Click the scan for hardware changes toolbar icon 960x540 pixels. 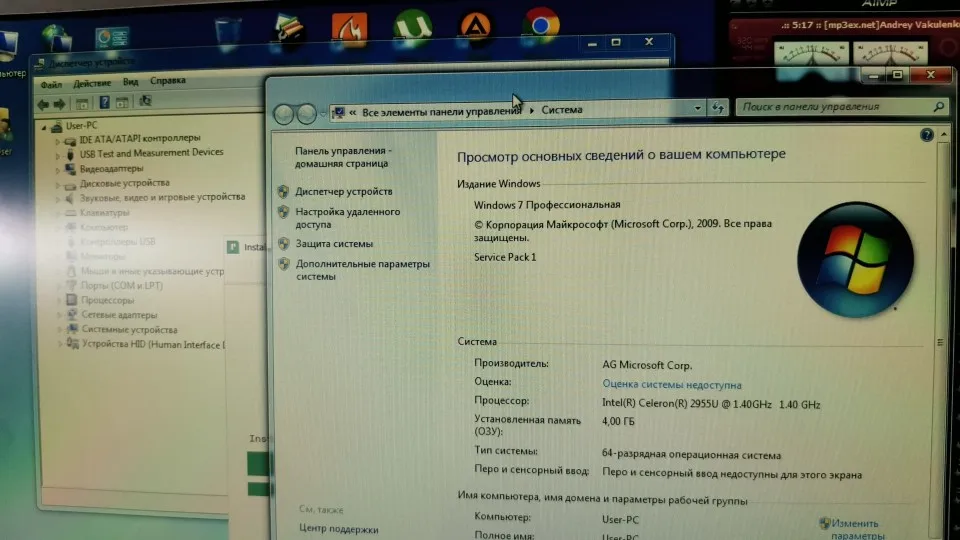pyautogui.click(x=145, y=101)
